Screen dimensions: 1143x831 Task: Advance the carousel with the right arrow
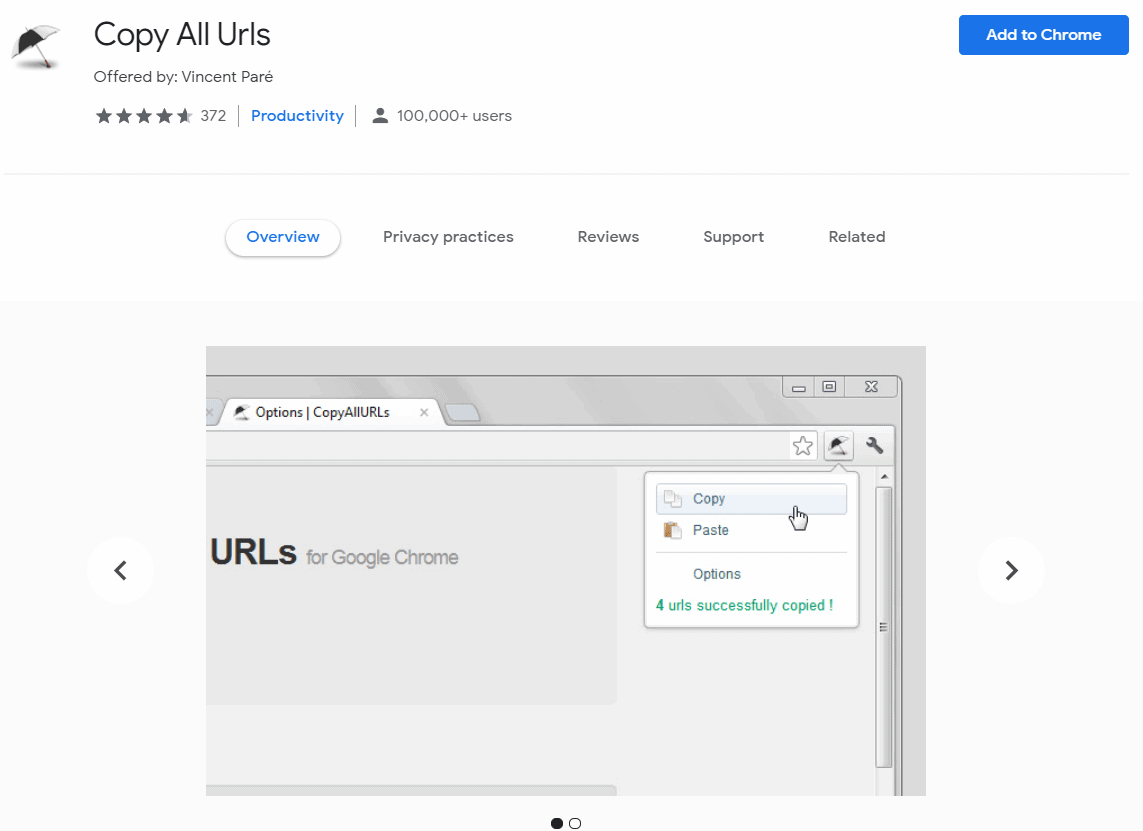[x=1011, y=570]
